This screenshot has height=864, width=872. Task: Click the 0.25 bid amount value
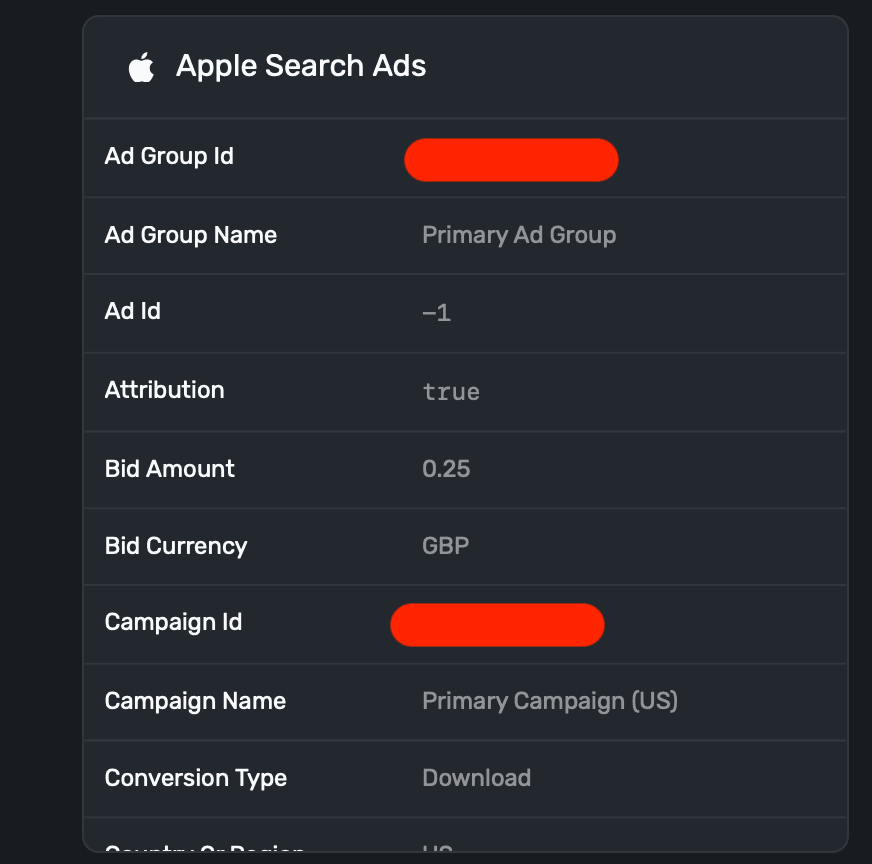(446, 469)
